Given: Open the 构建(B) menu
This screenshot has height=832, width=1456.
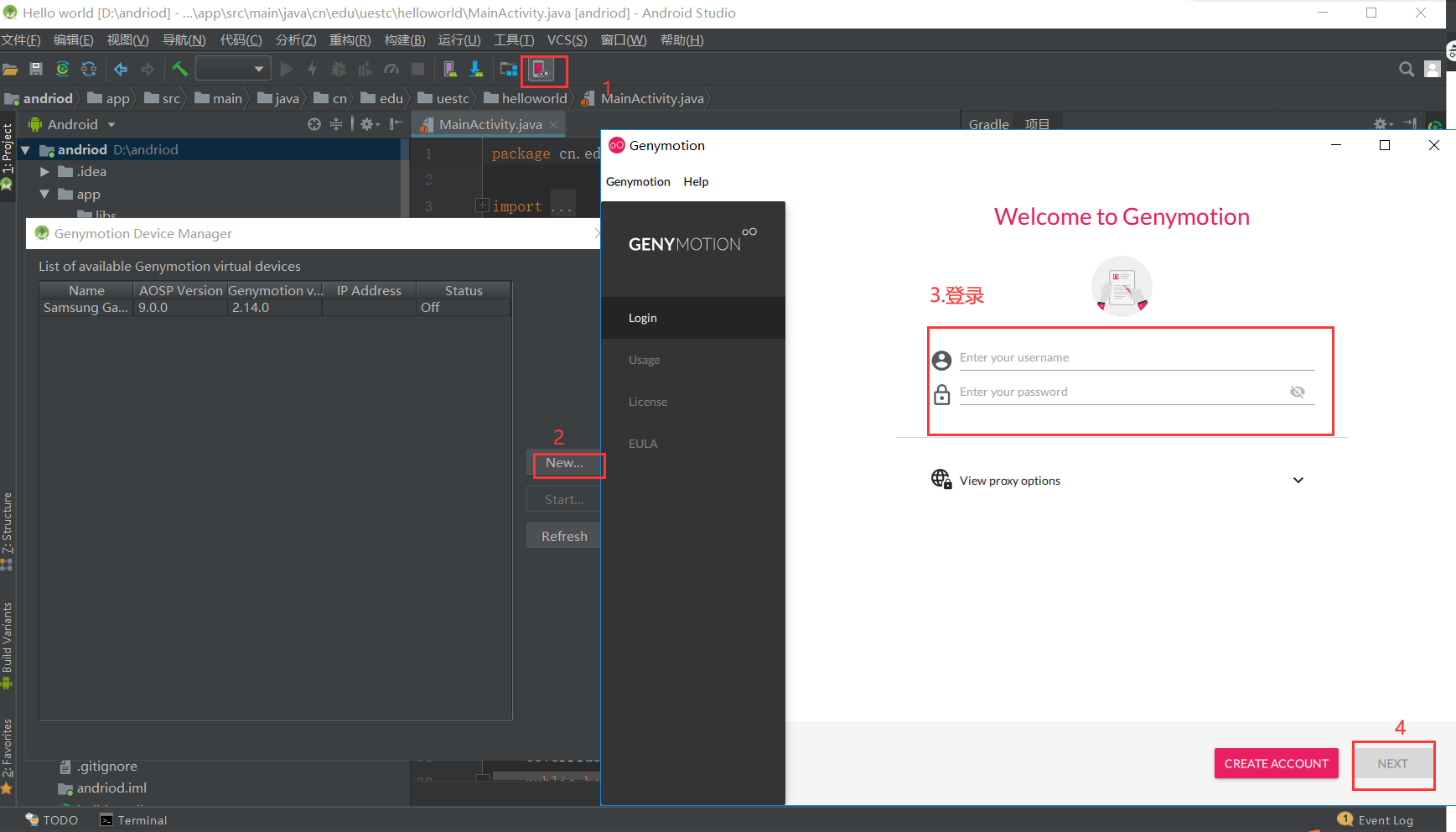Looking at the screenshot, I should [x=405, y=40].
